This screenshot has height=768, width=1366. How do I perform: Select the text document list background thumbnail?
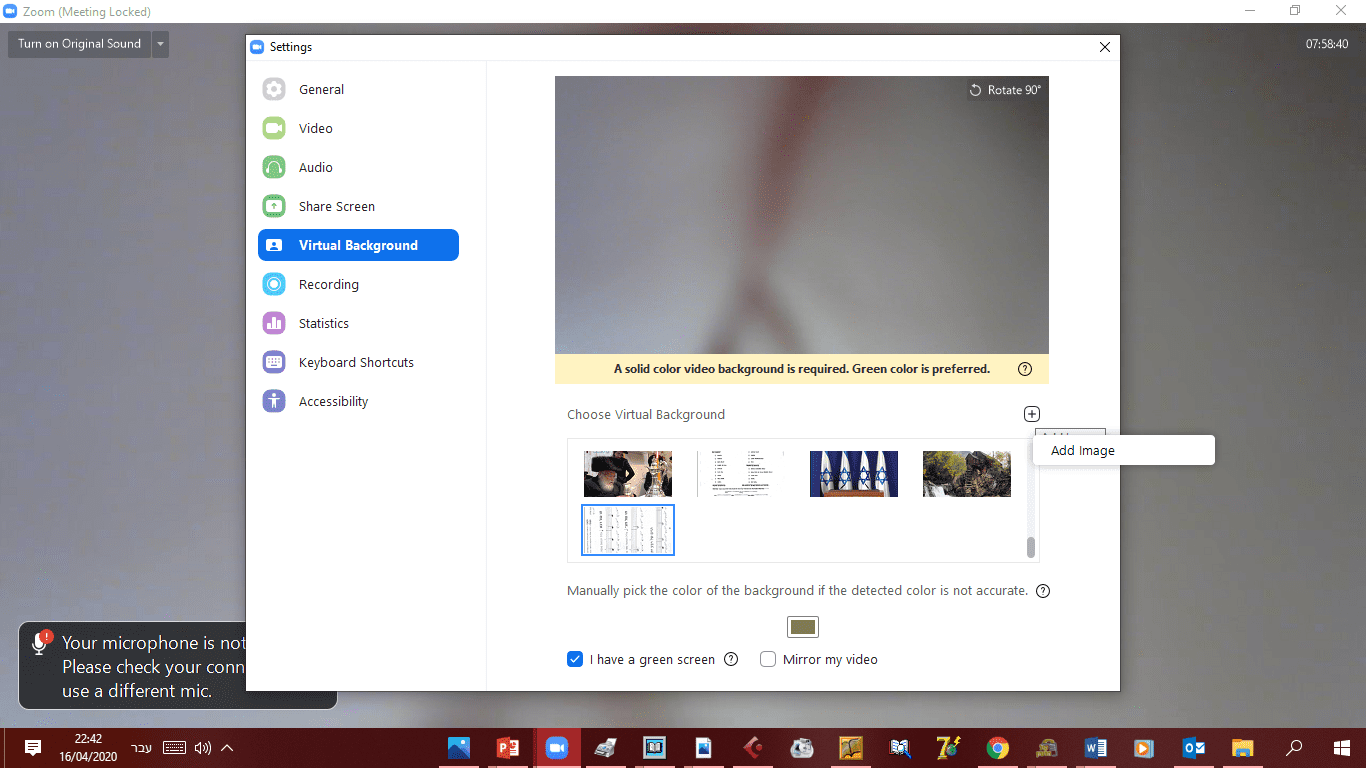[x=741, y=474]
